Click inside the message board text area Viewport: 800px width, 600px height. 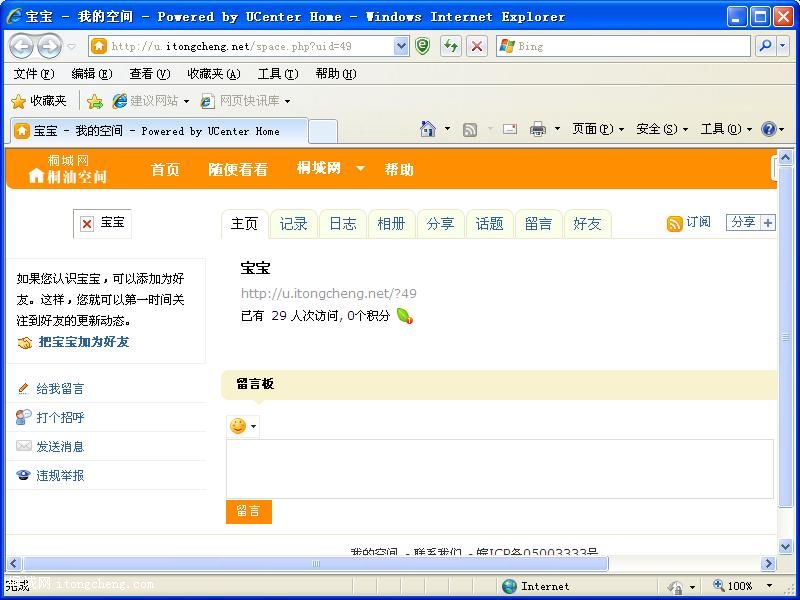[x=499, y=468]
